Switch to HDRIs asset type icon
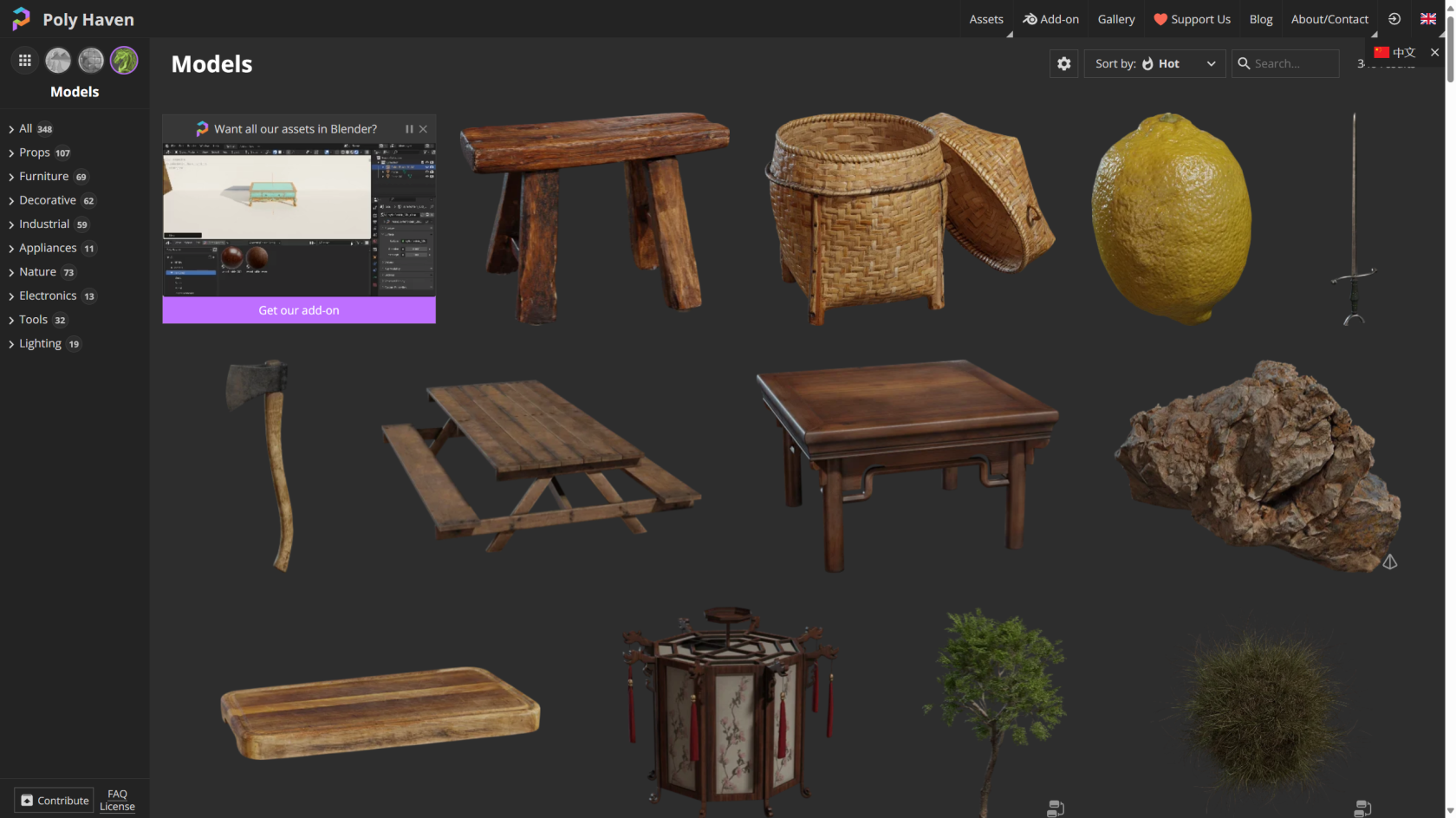Screen dimensions: 1456x818 [x=58, y=61]
